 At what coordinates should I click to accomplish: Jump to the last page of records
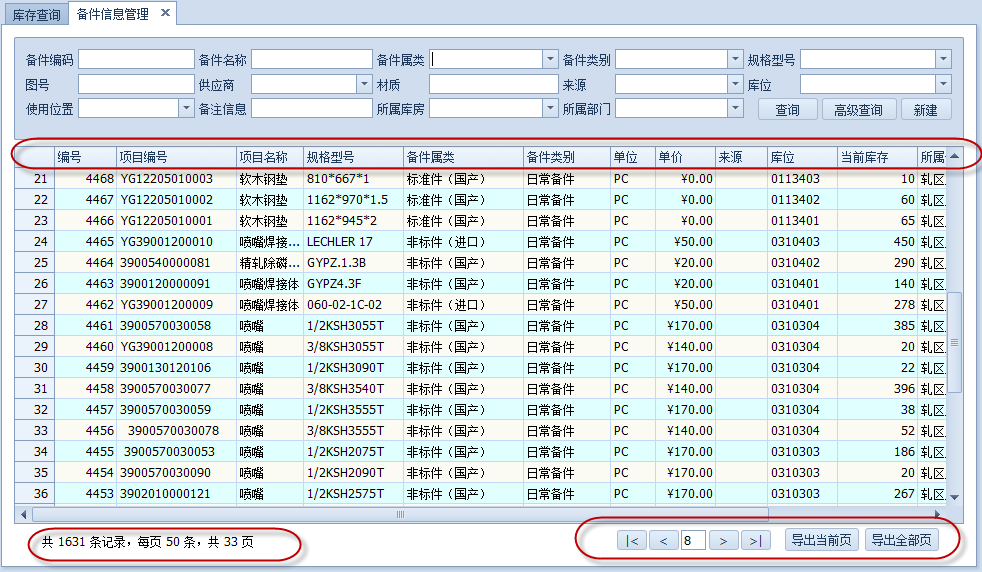click(756, 541)
